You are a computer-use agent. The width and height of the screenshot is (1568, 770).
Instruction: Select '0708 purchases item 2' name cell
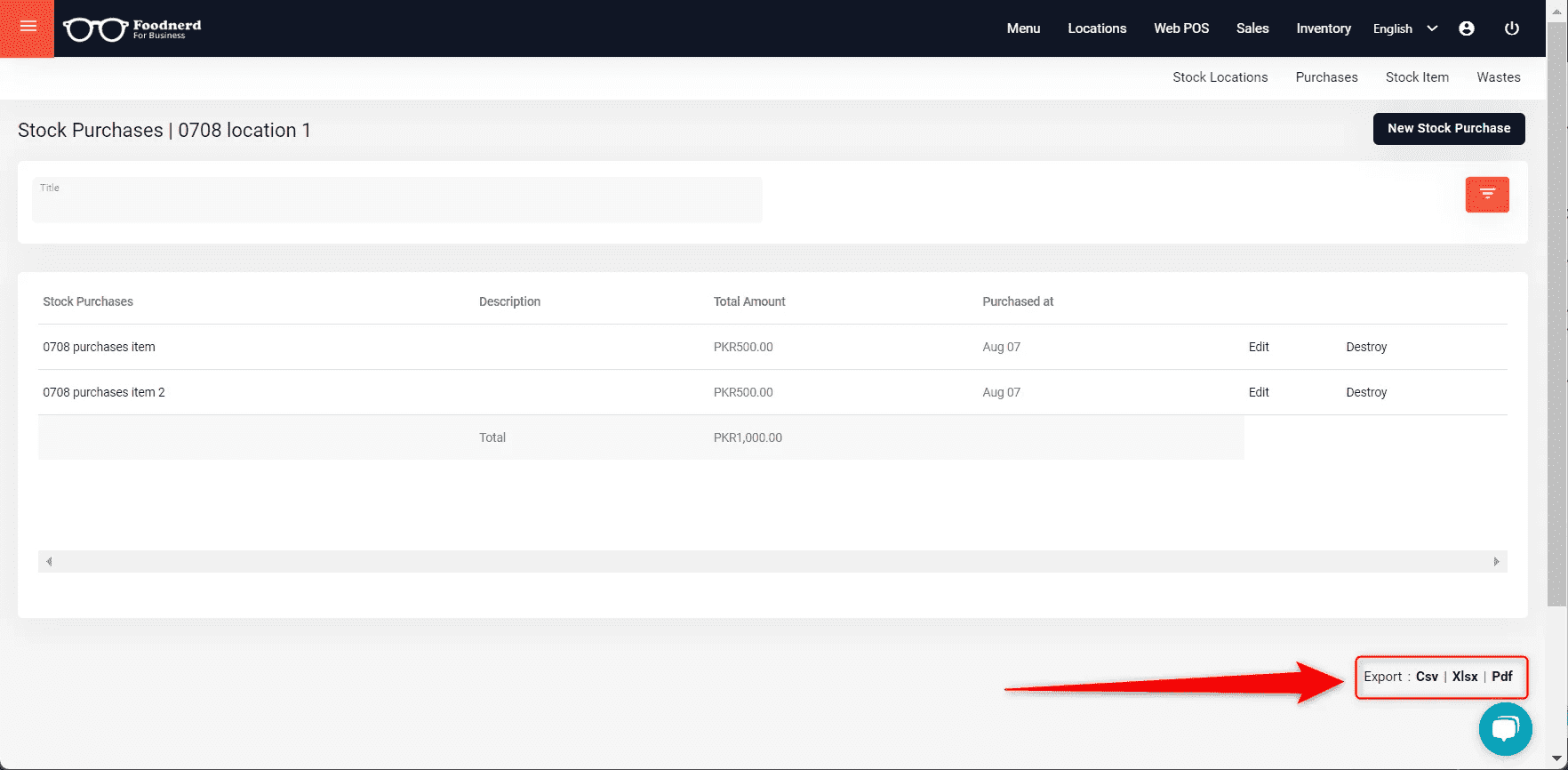[x=104, y=392]
